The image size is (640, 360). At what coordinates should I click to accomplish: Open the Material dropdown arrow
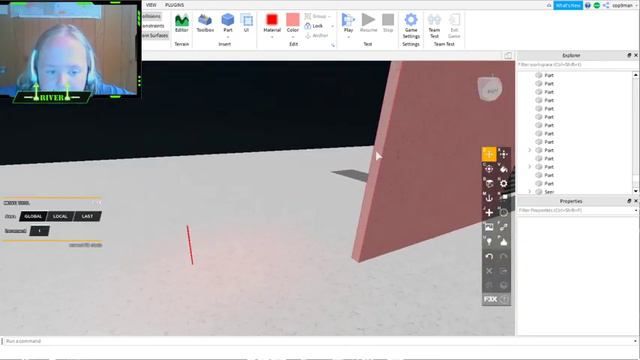pos(272,37)
